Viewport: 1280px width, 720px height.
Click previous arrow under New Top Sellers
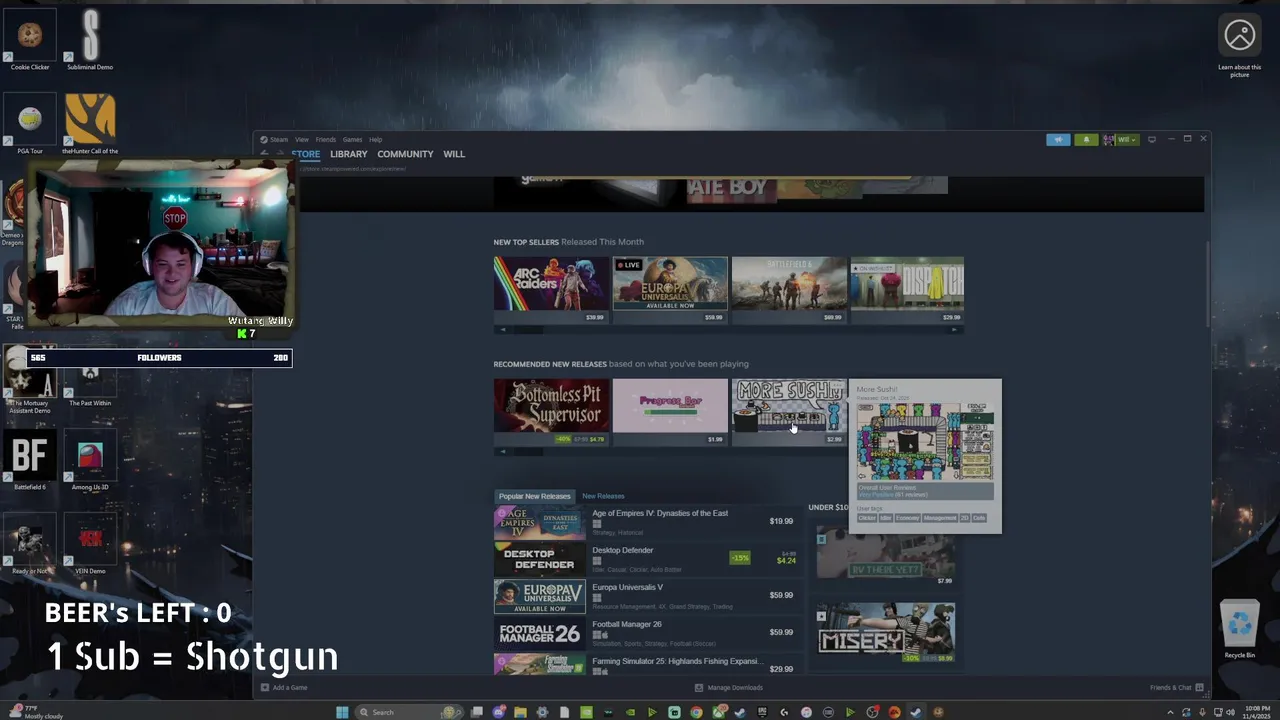click(x=502, y=329)
